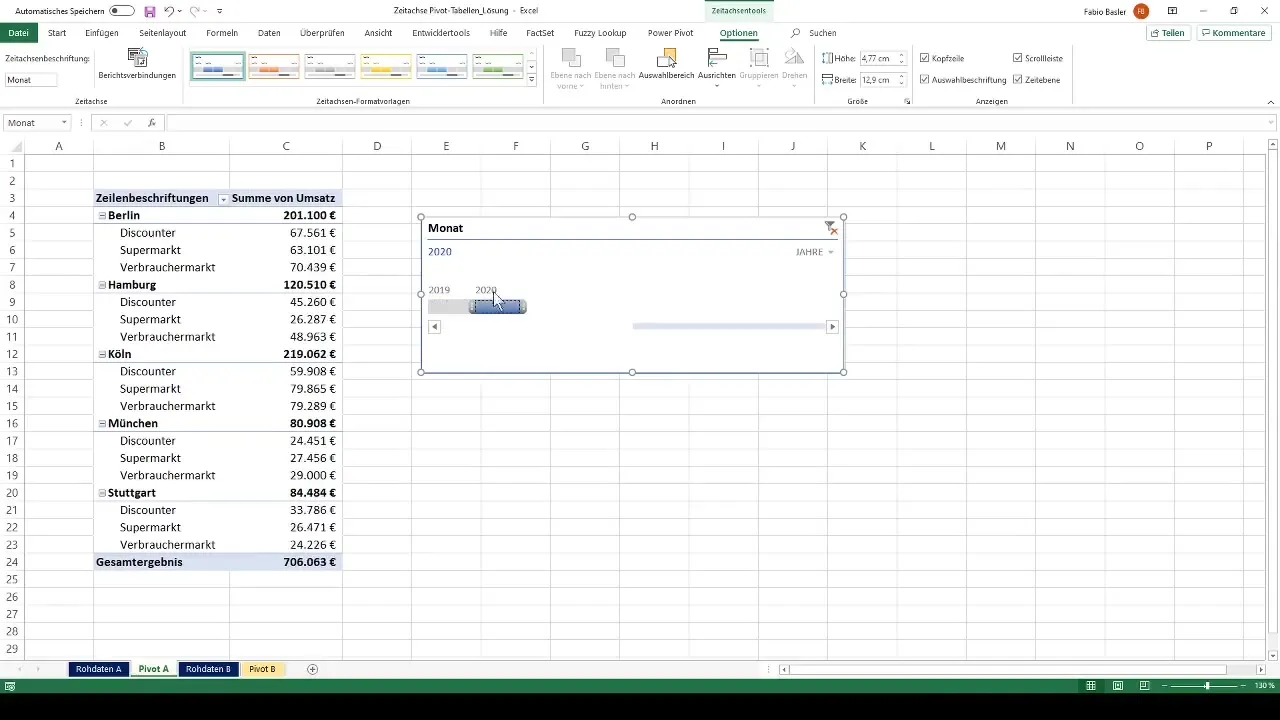Click the Save icon in the title bar

pos(150,11)
